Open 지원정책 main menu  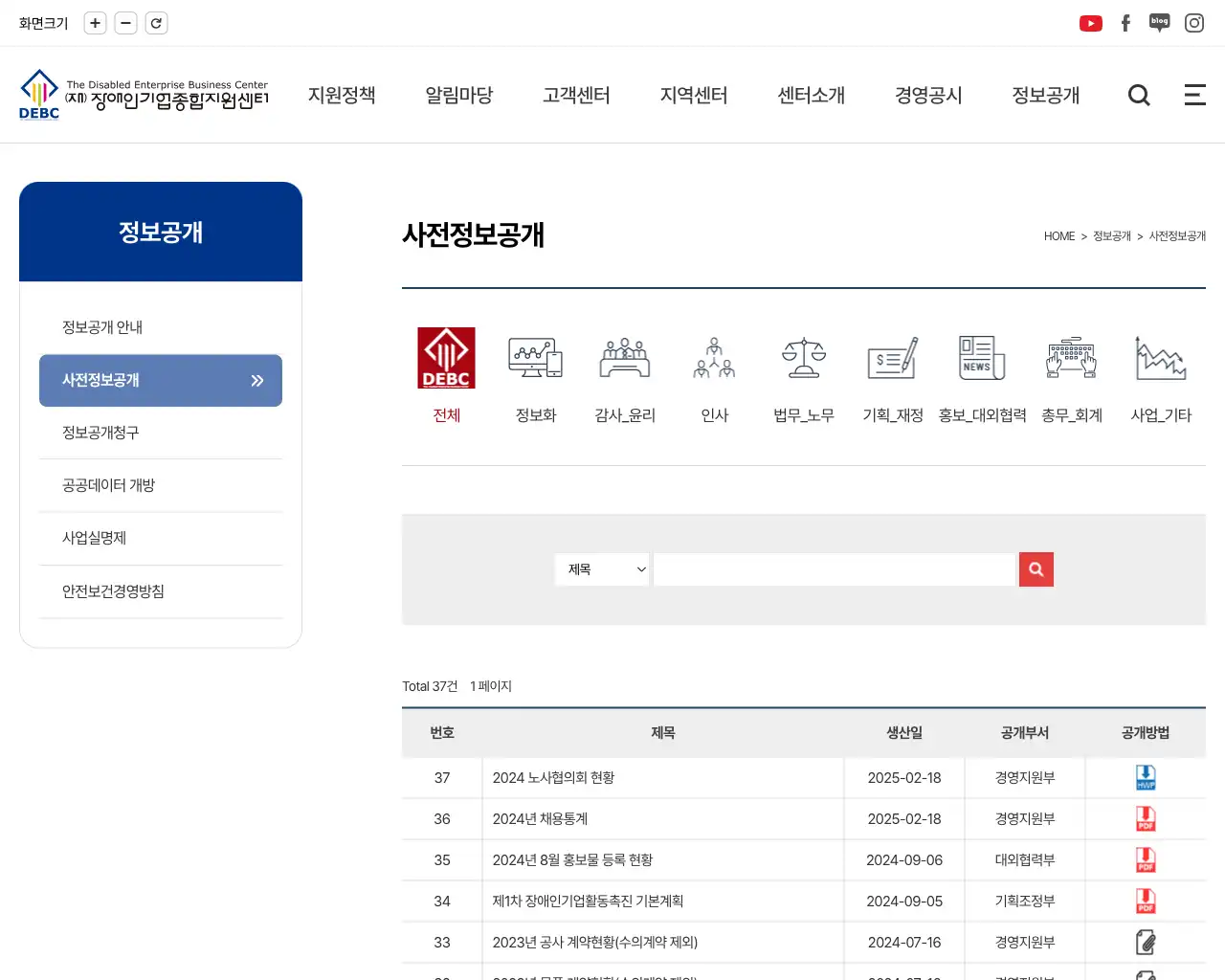342,95
